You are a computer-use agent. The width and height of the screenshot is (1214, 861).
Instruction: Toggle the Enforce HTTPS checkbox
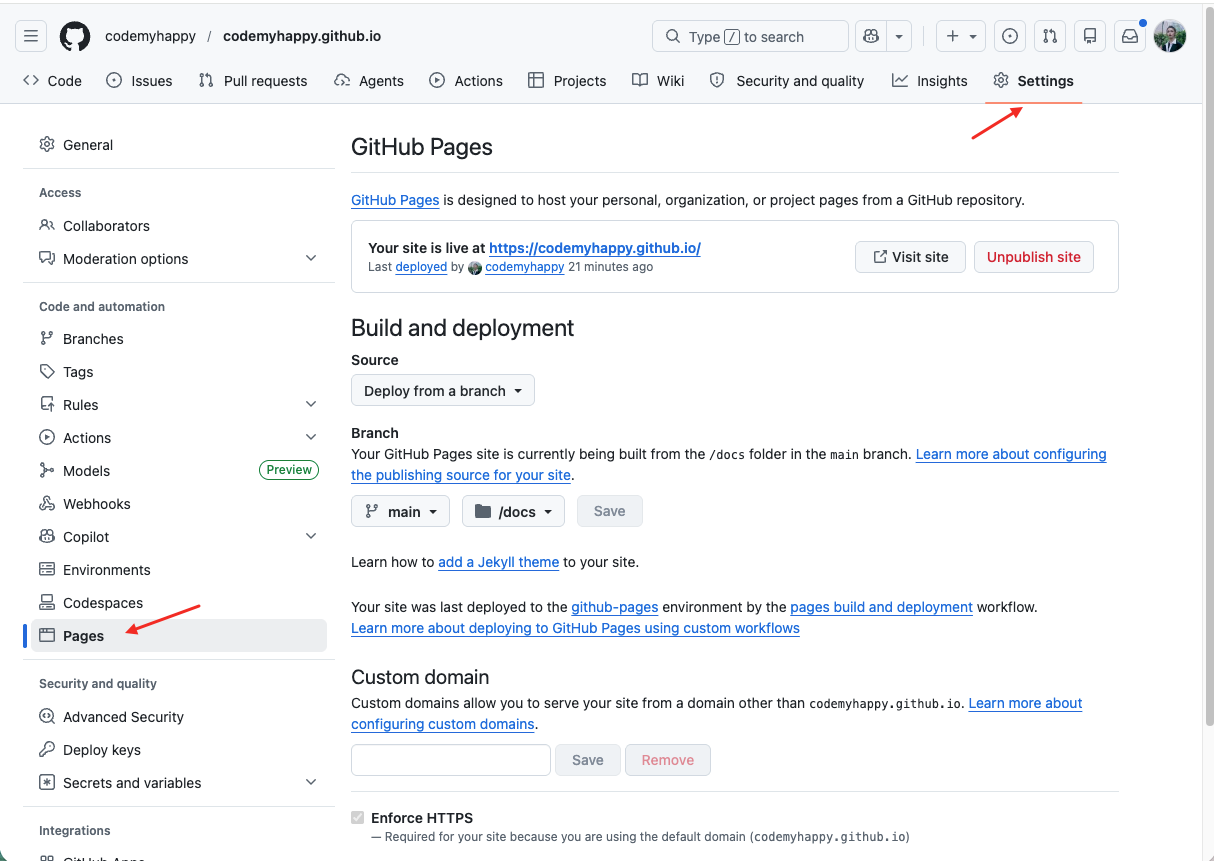pyautogui.click(x=358, y=818)
